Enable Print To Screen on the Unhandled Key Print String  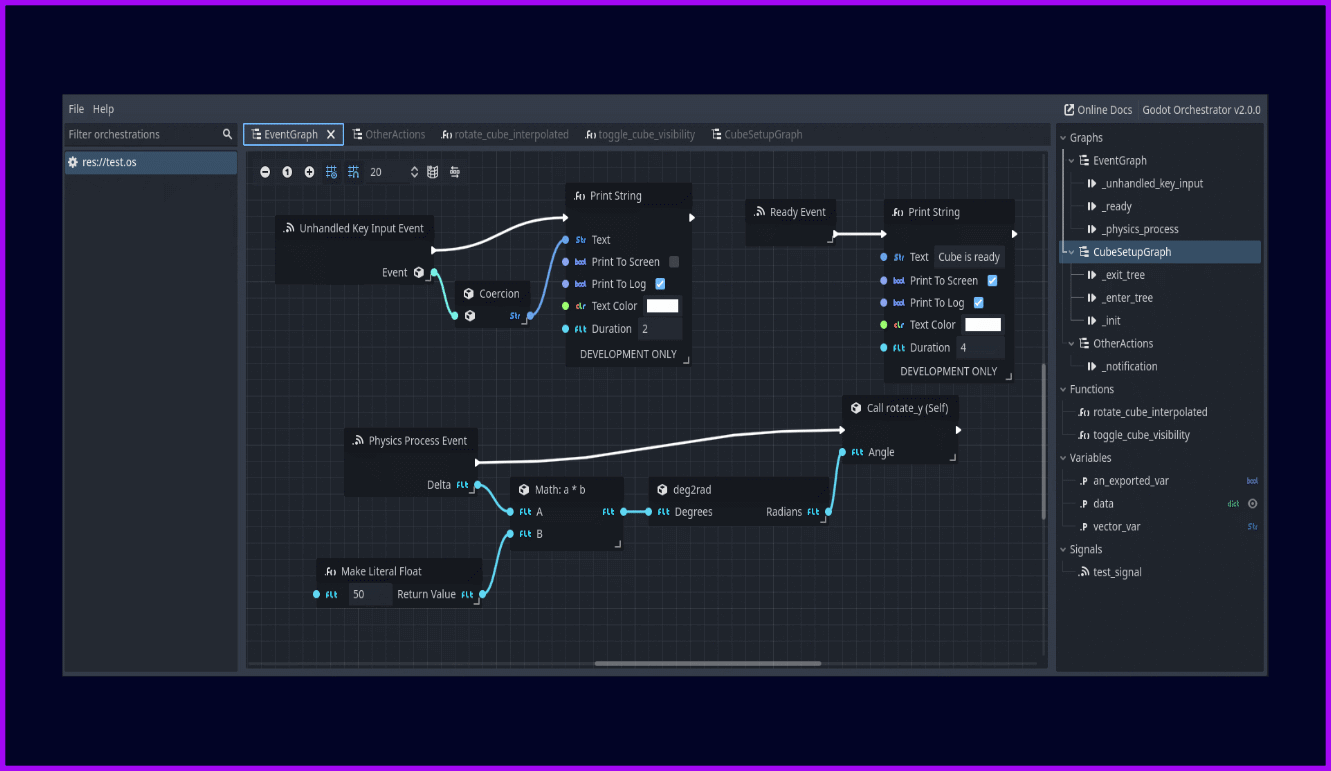pos(674,262)
